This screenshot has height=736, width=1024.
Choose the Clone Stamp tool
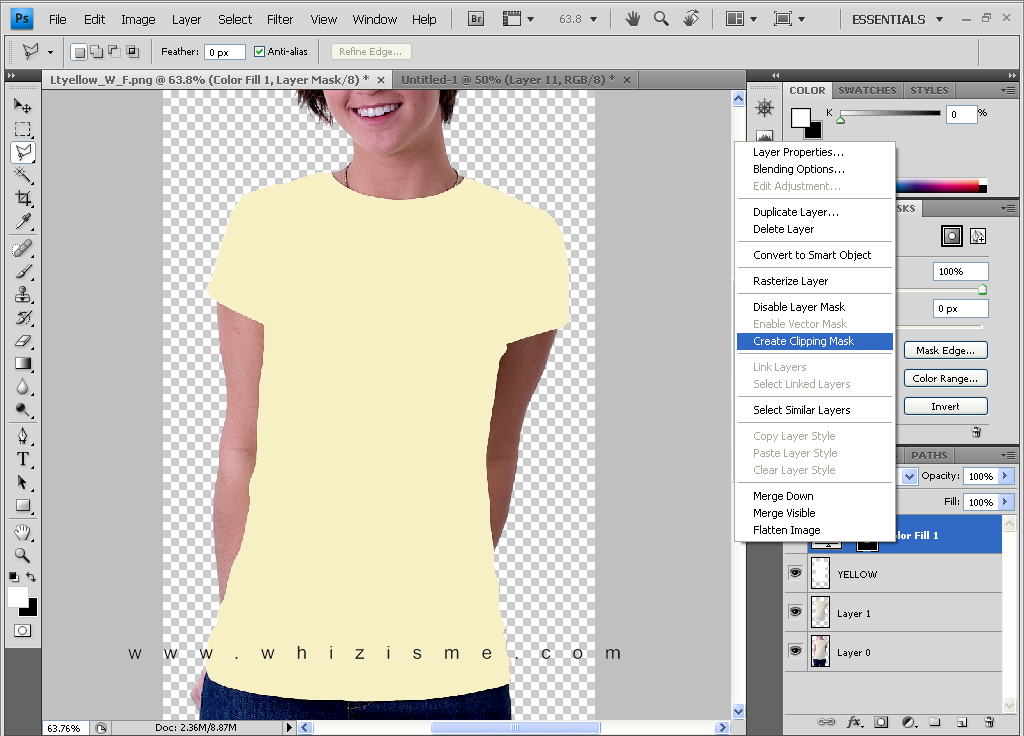click(x=22, y=294)
